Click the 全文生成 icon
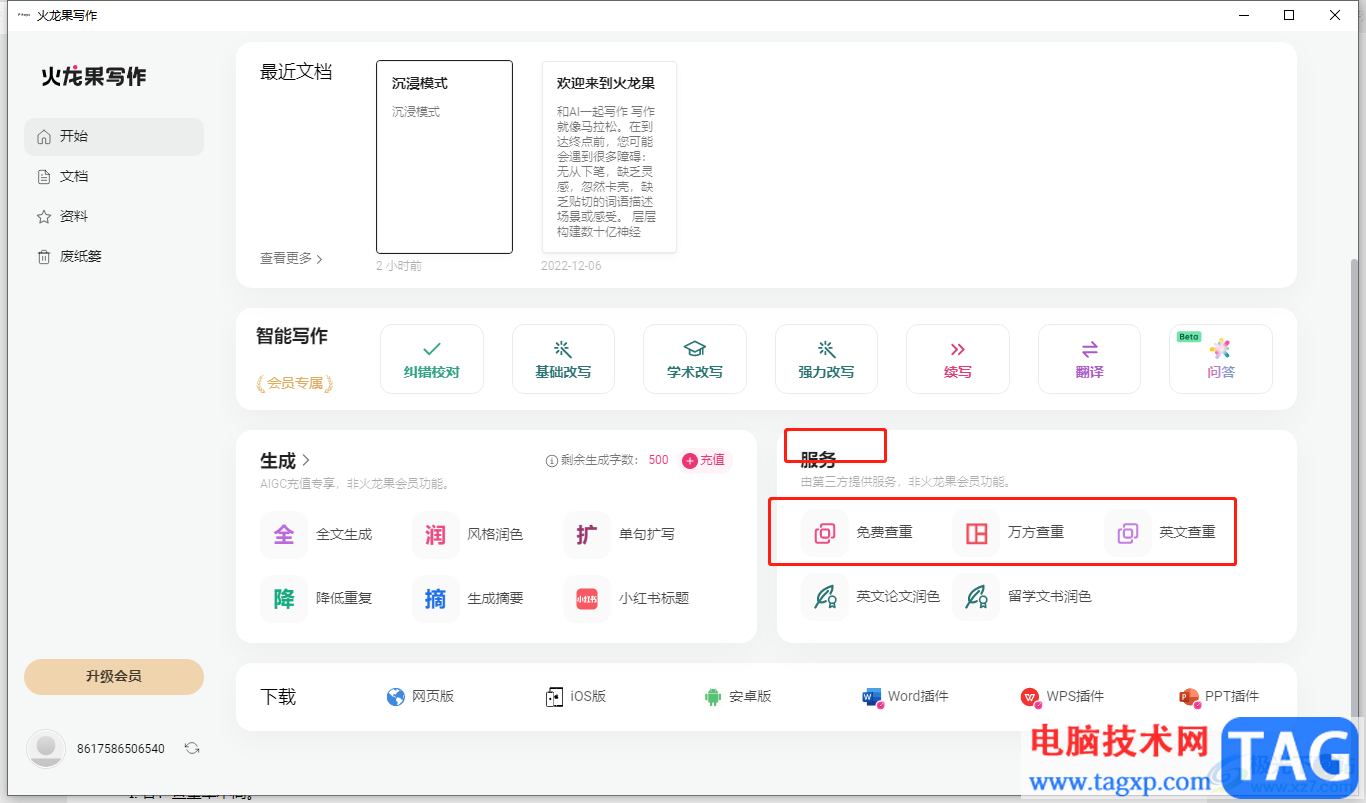1366x803 pixels. pos(284,535)
